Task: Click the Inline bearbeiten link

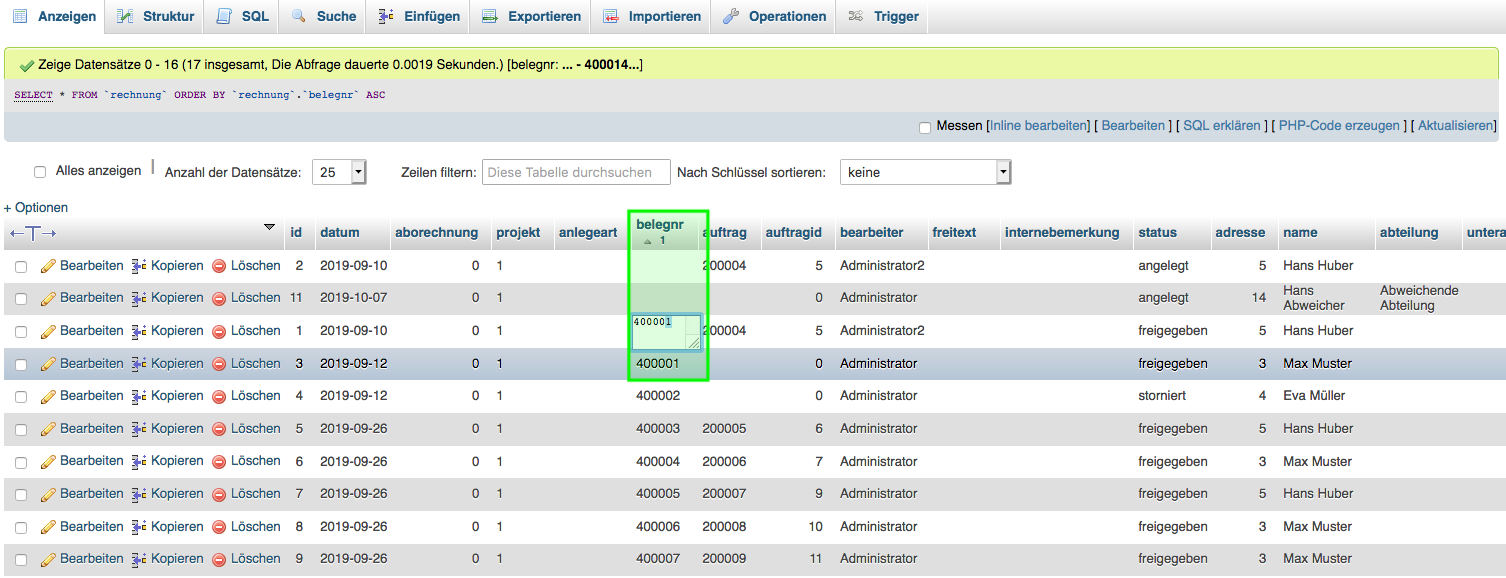Action: click(1038, 126)
